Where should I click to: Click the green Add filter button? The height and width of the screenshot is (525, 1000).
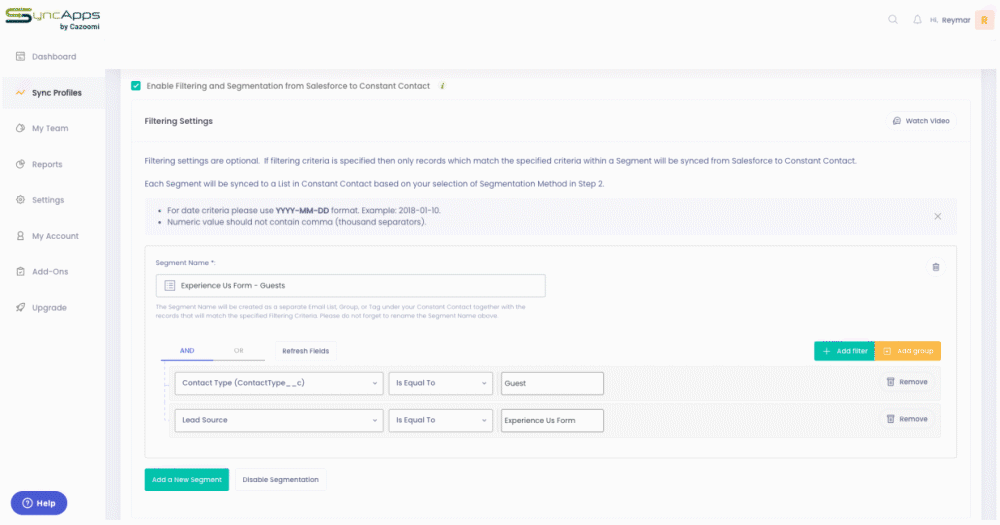coord(844,351)
